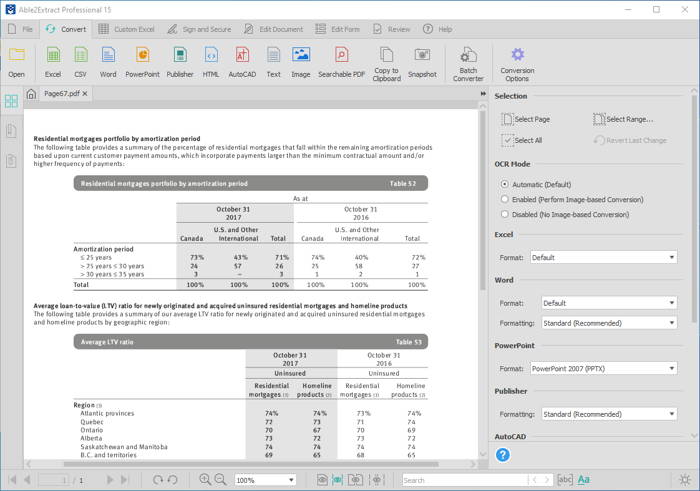700x491 pixels.
Task: Click the Select All button
Action: point(520,140)
